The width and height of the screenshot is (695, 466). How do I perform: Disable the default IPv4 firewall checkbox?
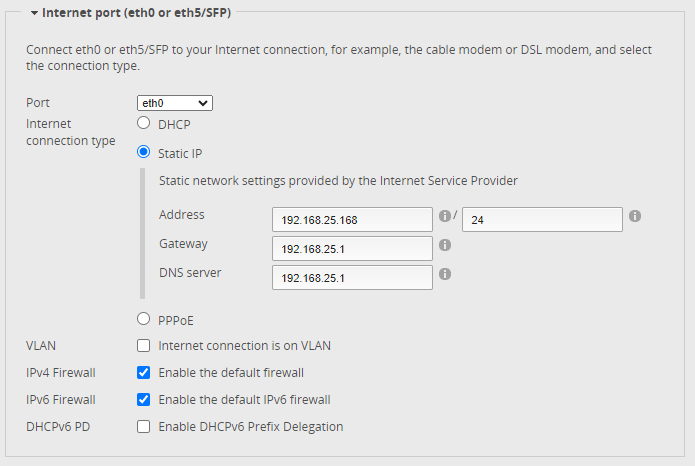click(x=143, y=373)
